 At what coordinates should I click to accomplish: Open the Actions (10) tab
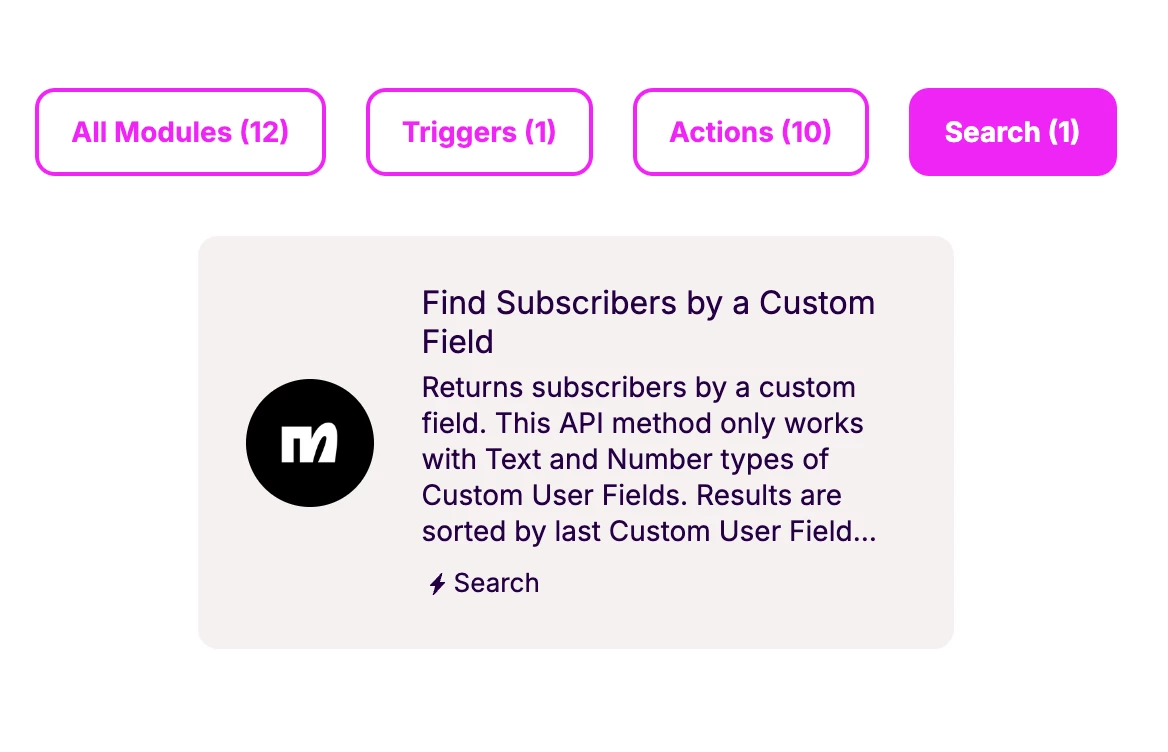tap(750, 132)
